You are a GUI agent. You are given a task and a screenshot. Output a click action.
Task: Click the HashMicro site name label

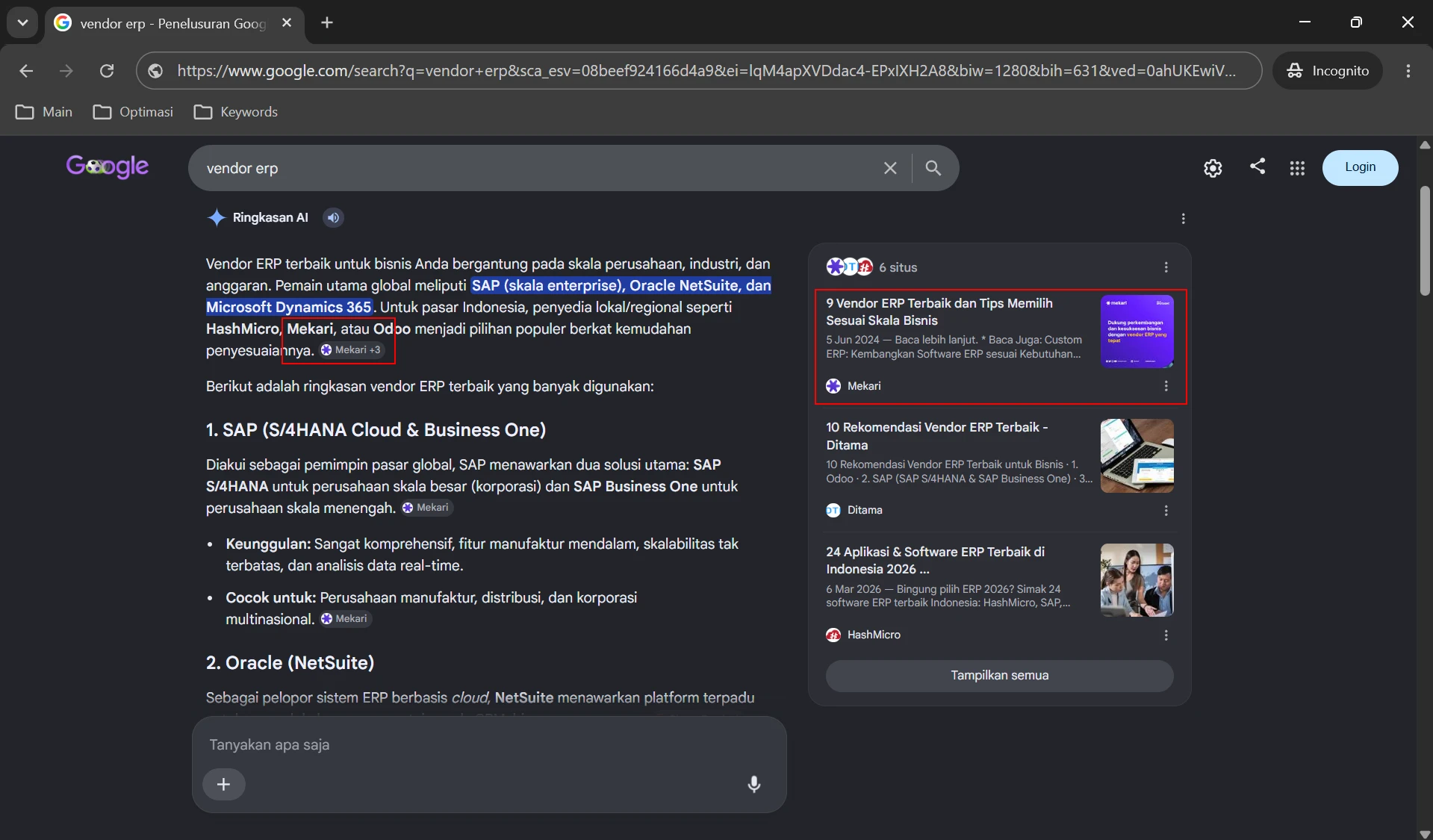(874, 635)
